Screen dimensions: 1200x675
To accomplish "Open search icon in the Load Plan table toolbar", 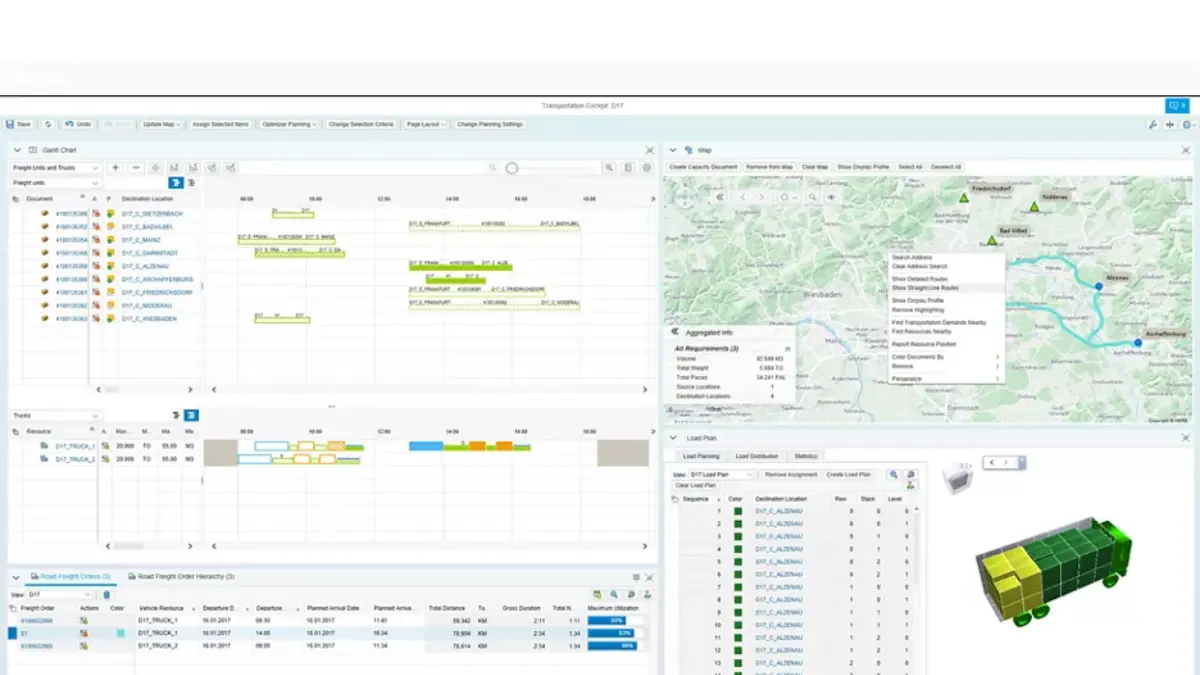I will click(x=894, y=474).
